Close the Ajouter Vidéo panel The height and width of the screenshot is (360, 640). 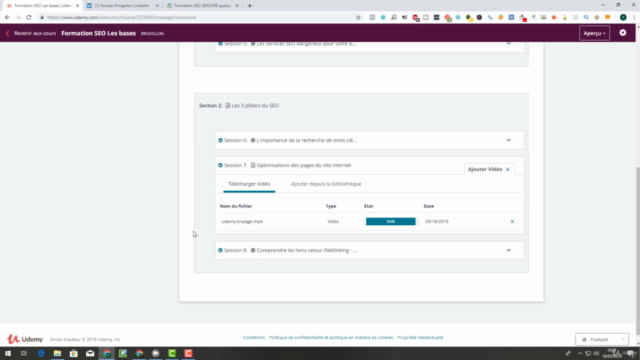(x=508, y=169)
